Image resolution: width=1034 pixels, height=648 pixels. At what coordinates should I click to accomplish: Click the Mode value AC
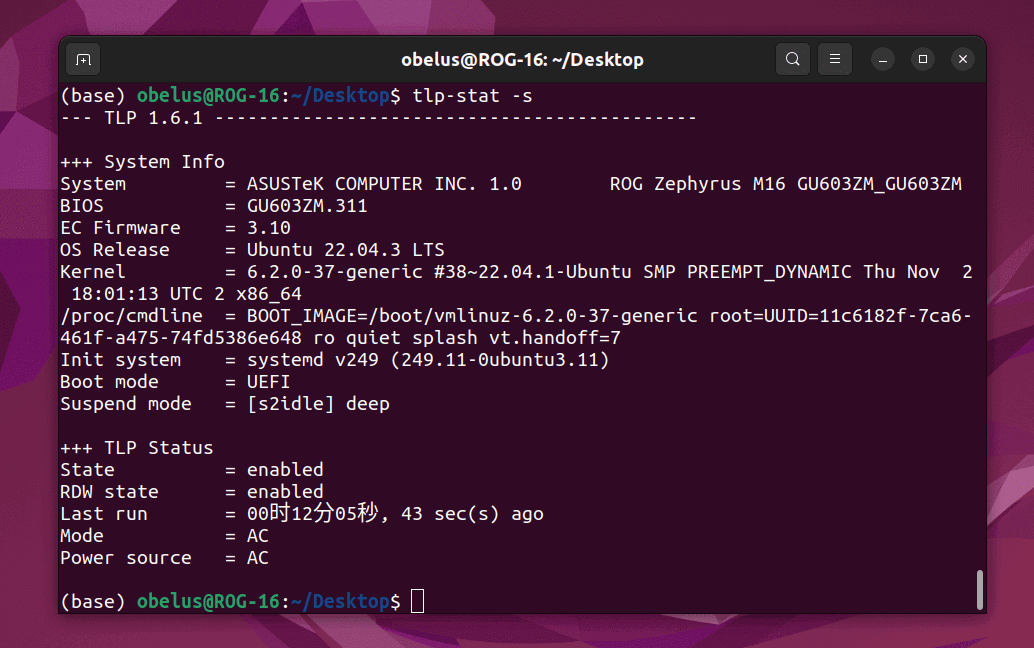click(258, 536)
